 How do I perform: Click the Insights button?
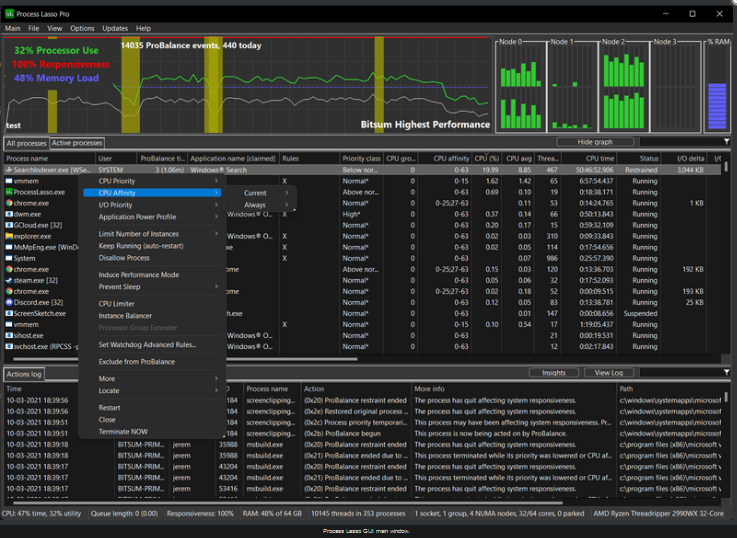(554, 373)
